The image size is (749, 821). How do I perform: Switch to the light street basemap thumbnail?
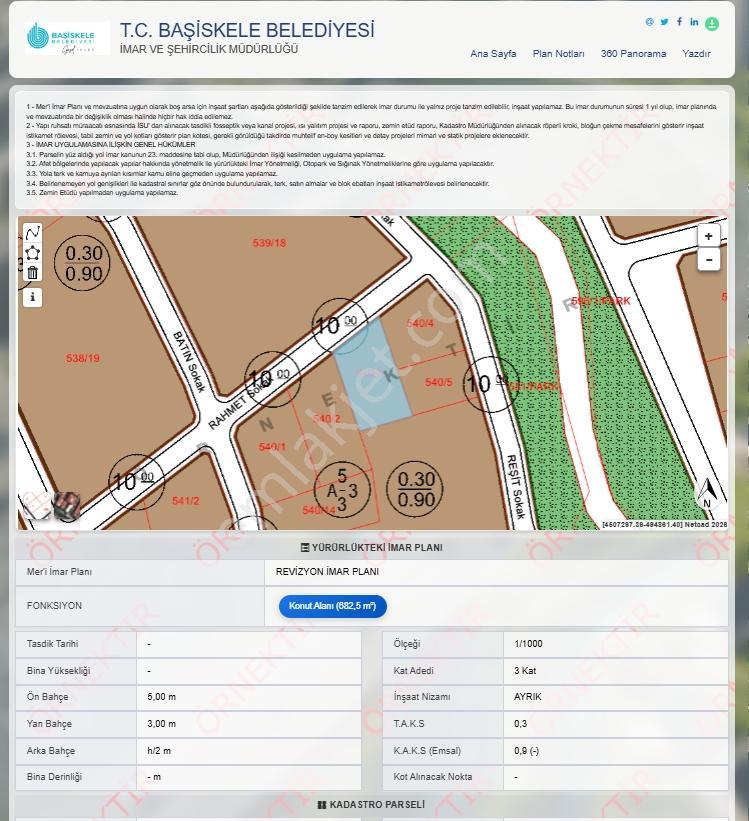pos(36,505)
